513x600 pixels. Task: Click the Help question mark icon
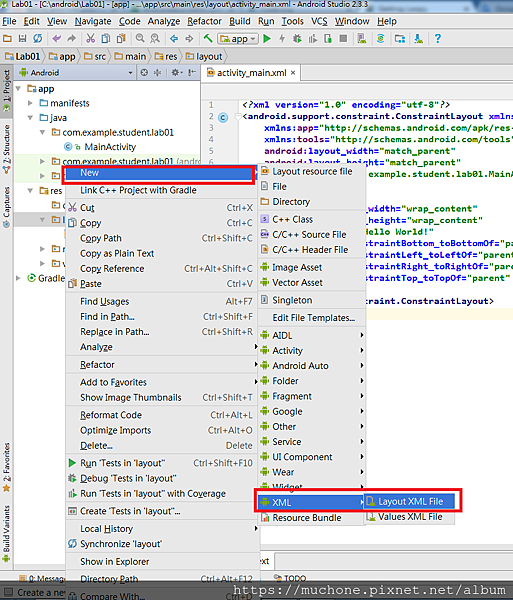pyautogui.click(x=438, y=39)
